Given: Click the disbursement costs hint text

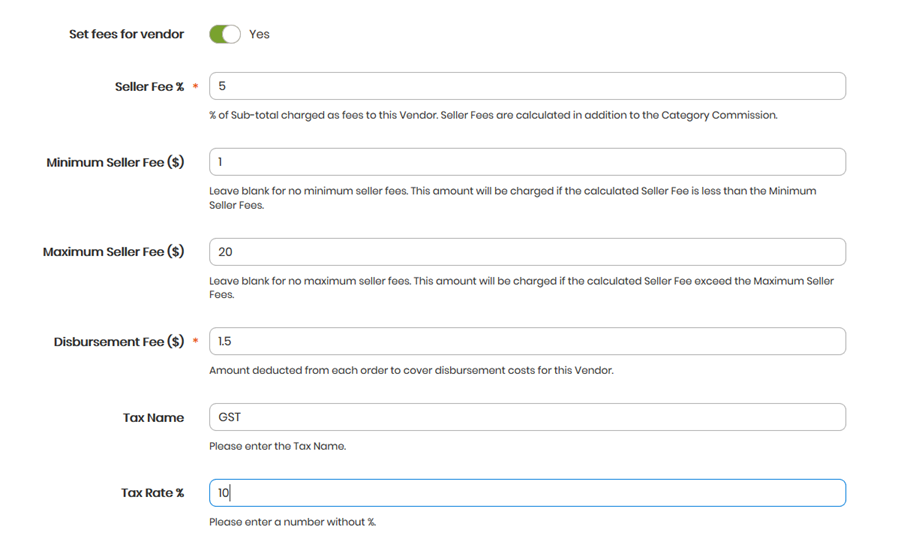Looking at the screenshot, I should pos(411,370).
